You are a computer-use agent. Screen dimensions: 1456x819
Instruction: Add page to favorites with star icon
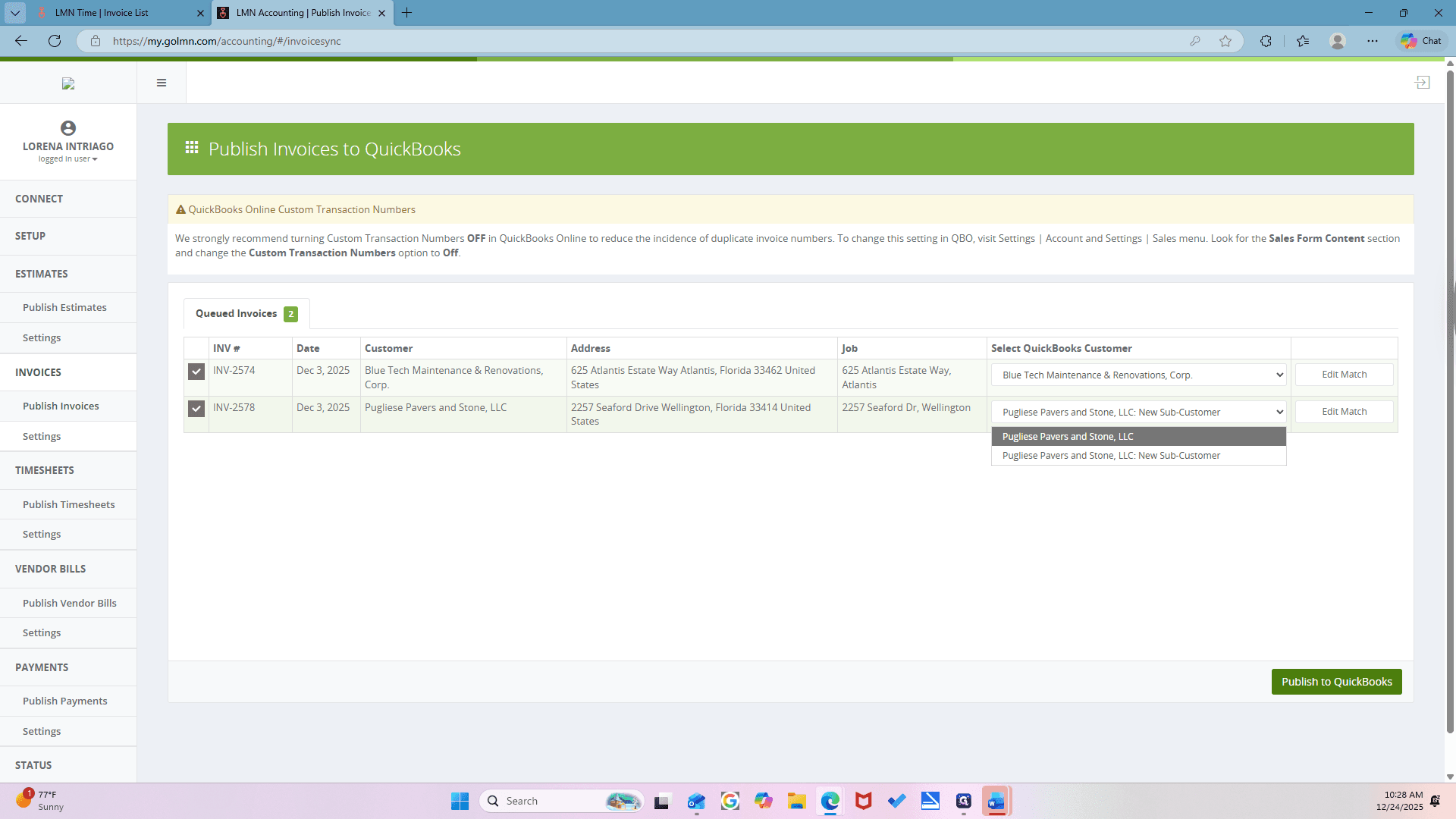pos(1225,41)
